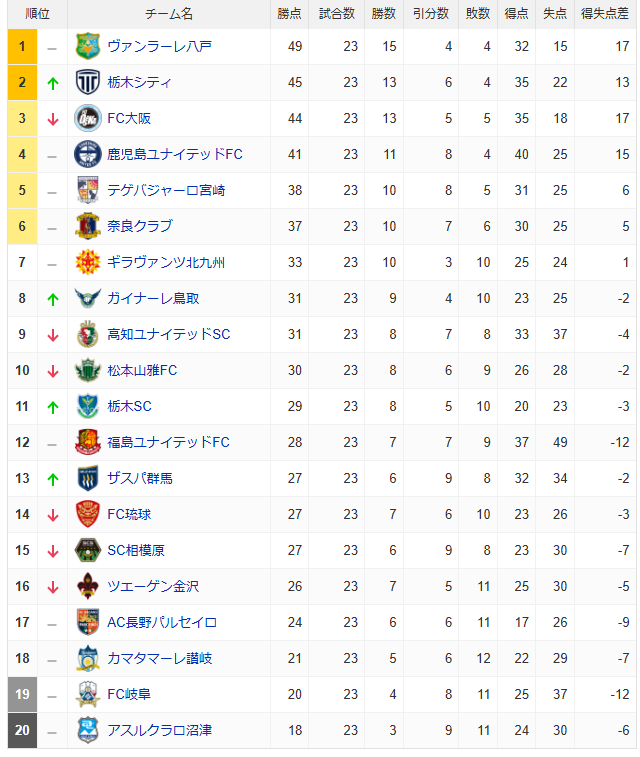Image resolution: width=640 pixels, height=757 pixels.
Task: Click the 栃木シティ team emblem
Action: [88, 82]
